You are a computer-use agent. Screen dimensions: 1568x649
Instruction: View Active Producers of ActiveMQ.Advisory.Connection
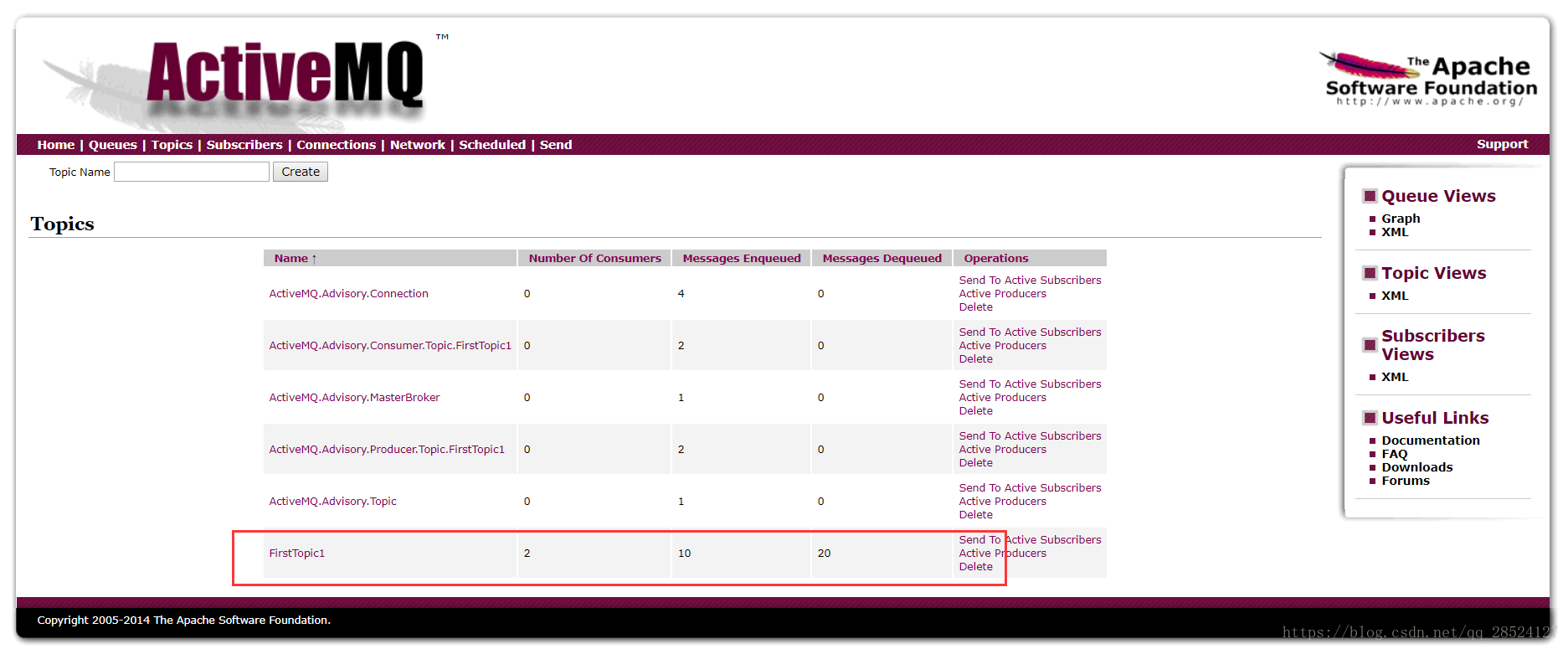coord(1002,293)
